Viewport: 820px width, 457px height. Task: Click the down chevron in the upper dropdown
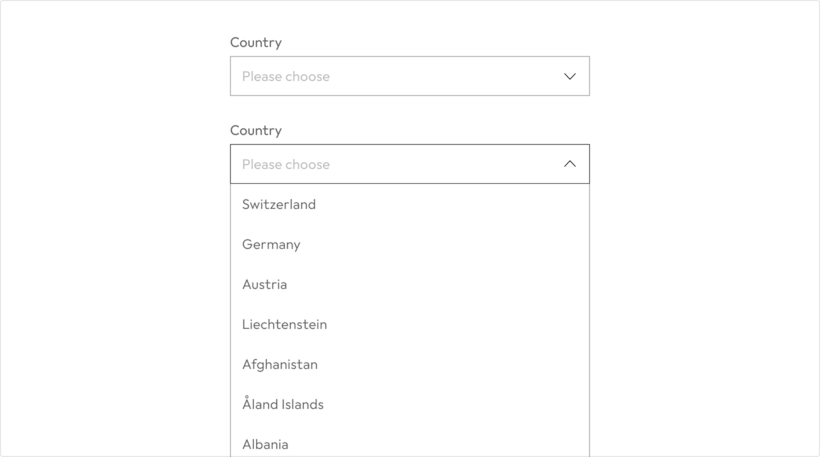(570, 76)
